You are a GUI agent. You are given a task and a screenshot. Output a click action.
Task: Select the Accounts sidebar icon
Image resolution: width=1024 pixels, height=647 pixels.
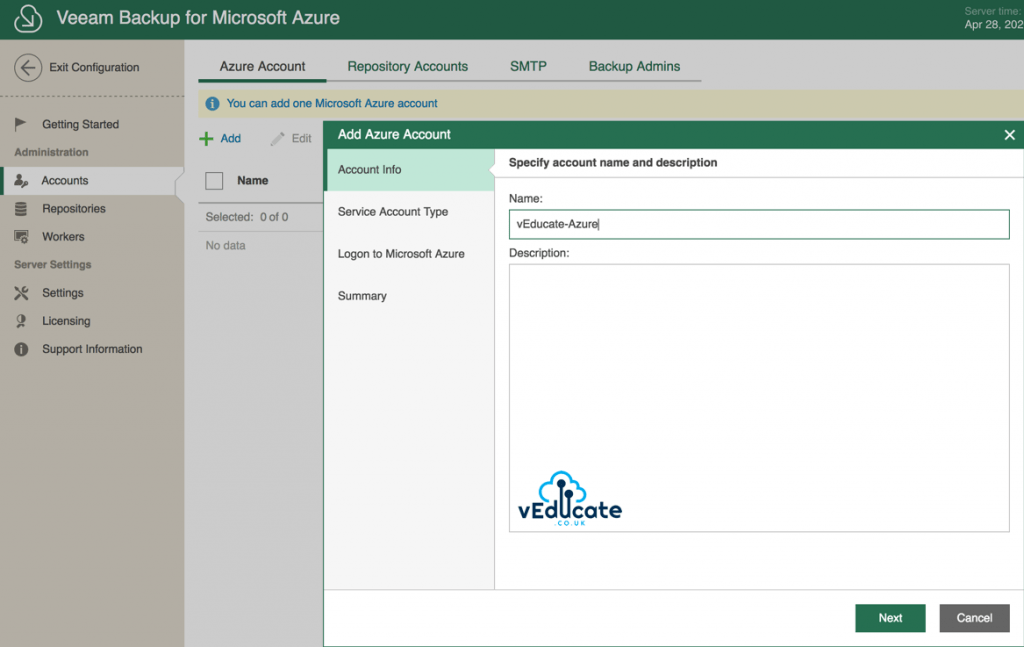[23, 180]
